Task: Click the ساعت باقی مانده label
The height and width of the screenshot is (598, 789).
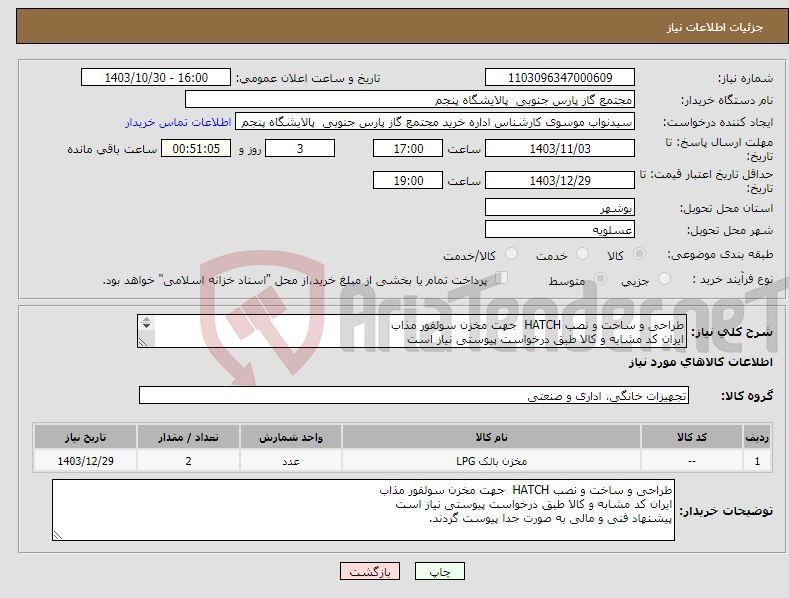Action: 112,150
